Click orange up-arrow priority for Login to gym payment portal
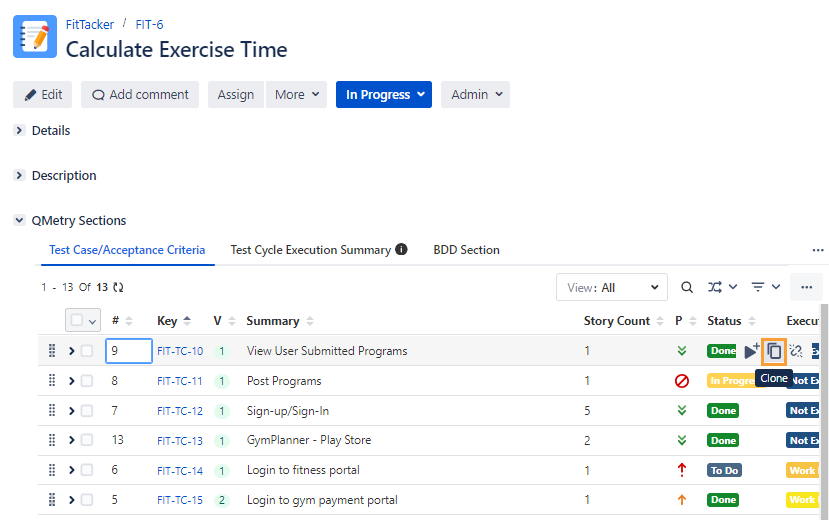Image resolution: width=829 pixels, height=520 pixels. (682, 500)
